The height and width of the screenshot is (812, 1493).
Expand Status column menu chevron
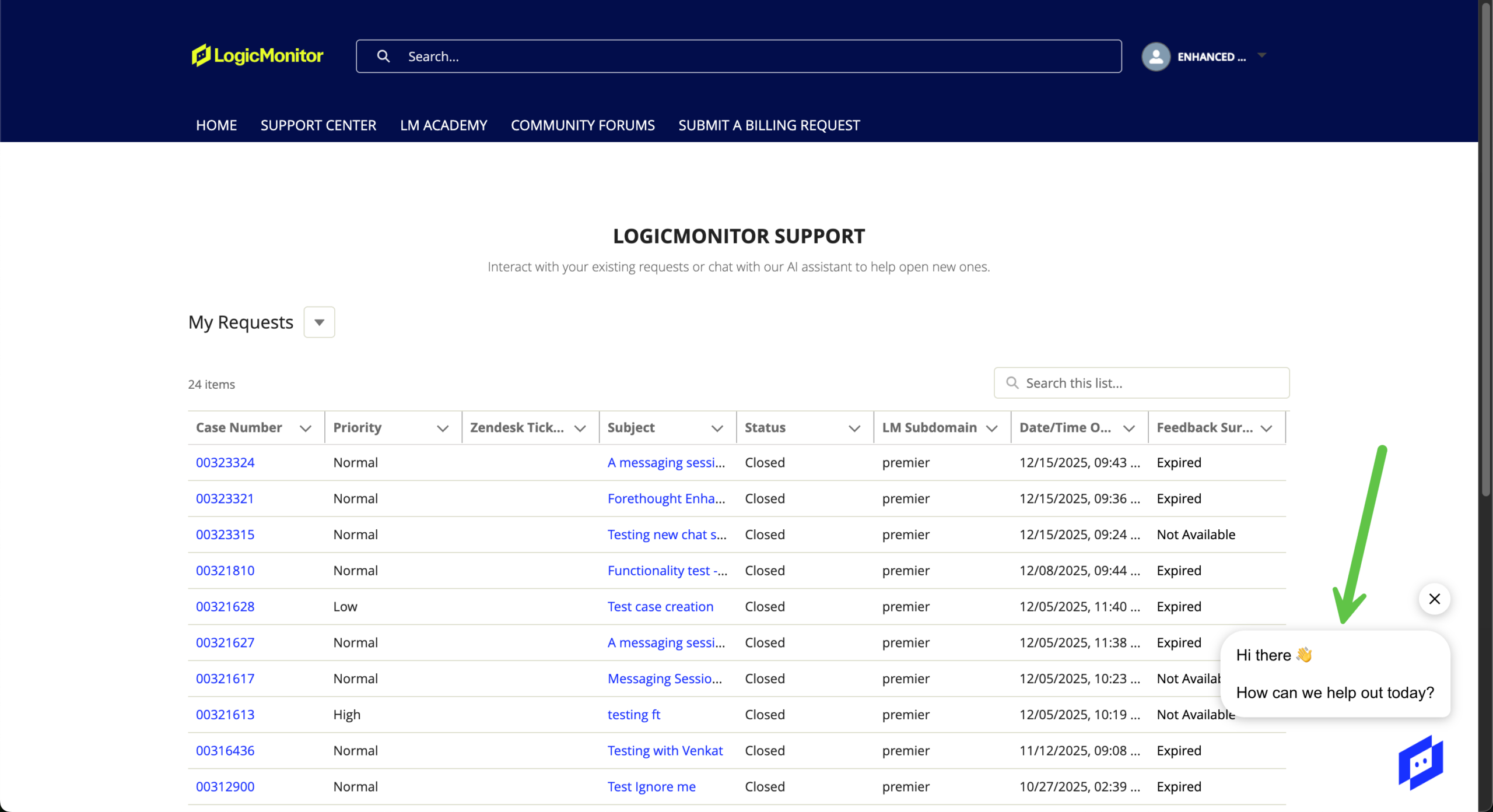point(854,428)
